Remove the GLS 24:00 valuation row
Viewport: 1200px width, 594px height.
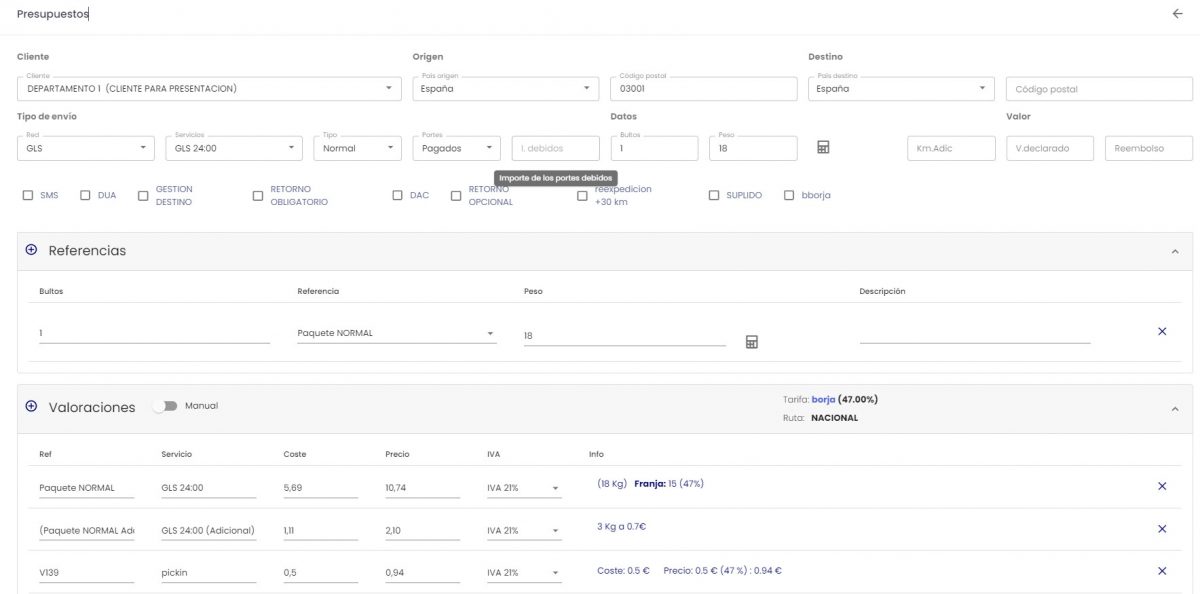tap(1161, 486)
